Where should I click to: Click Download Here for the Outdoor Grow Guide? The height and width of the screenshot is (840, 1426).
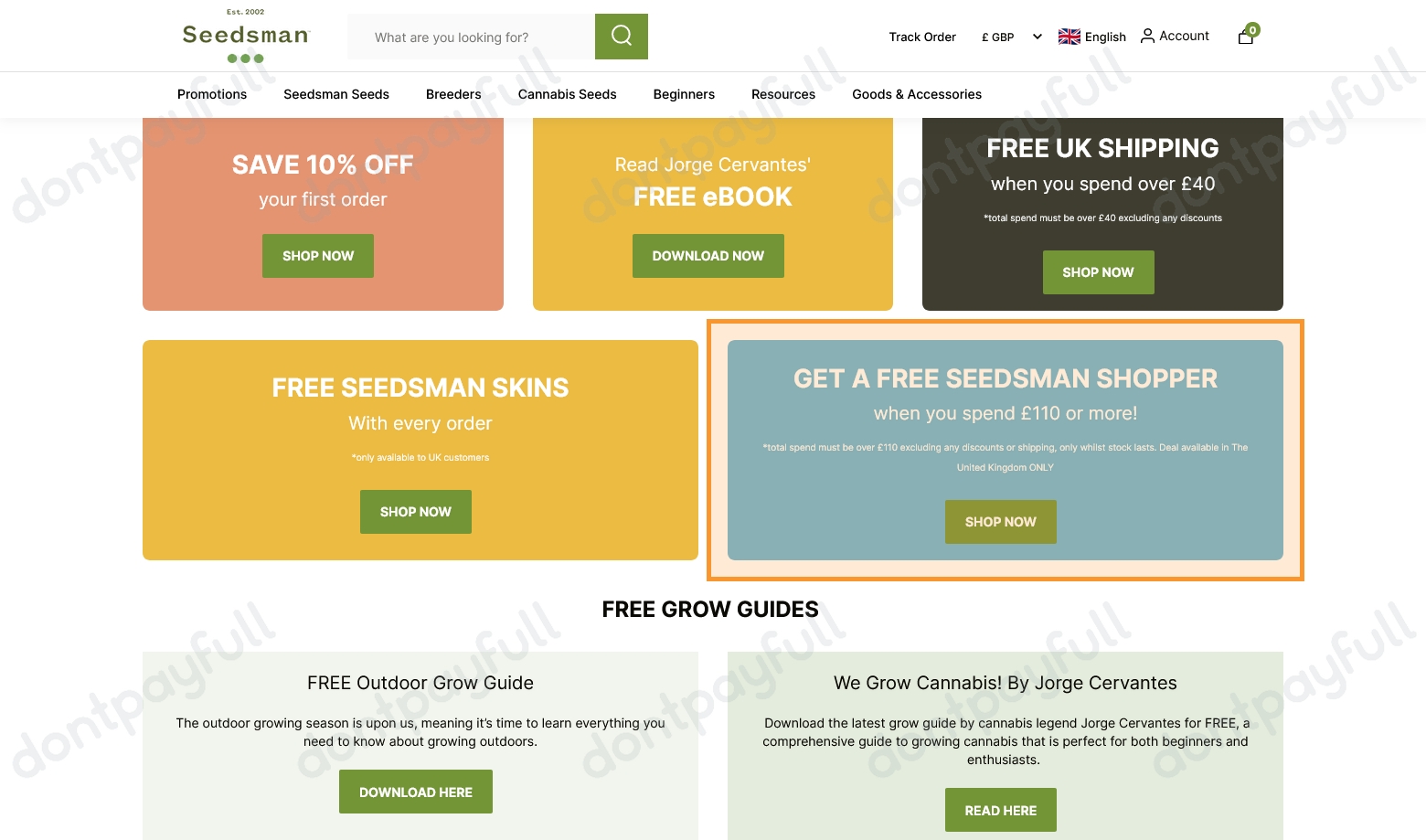coord(415,792)
